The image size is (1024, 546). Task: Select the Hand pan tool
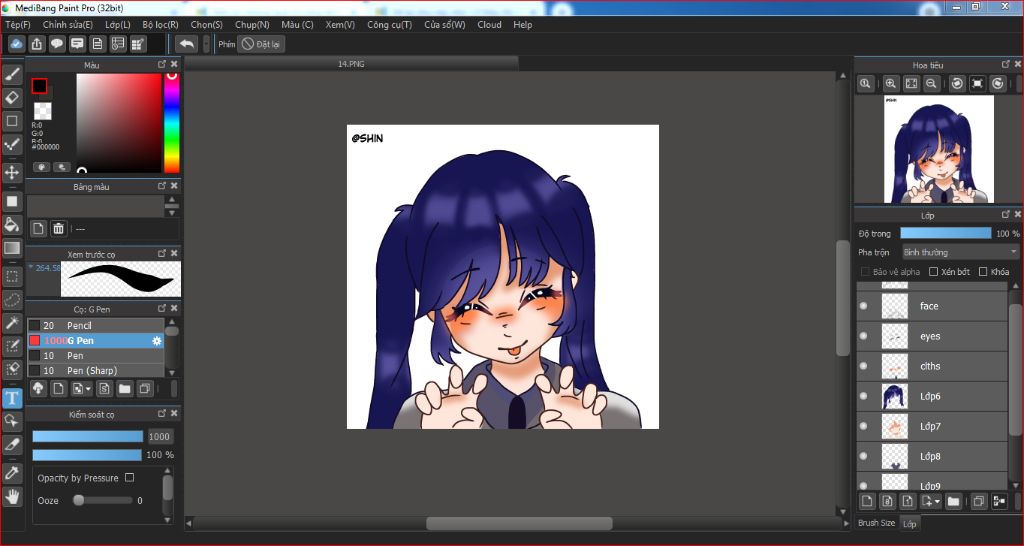coord(12,497)
